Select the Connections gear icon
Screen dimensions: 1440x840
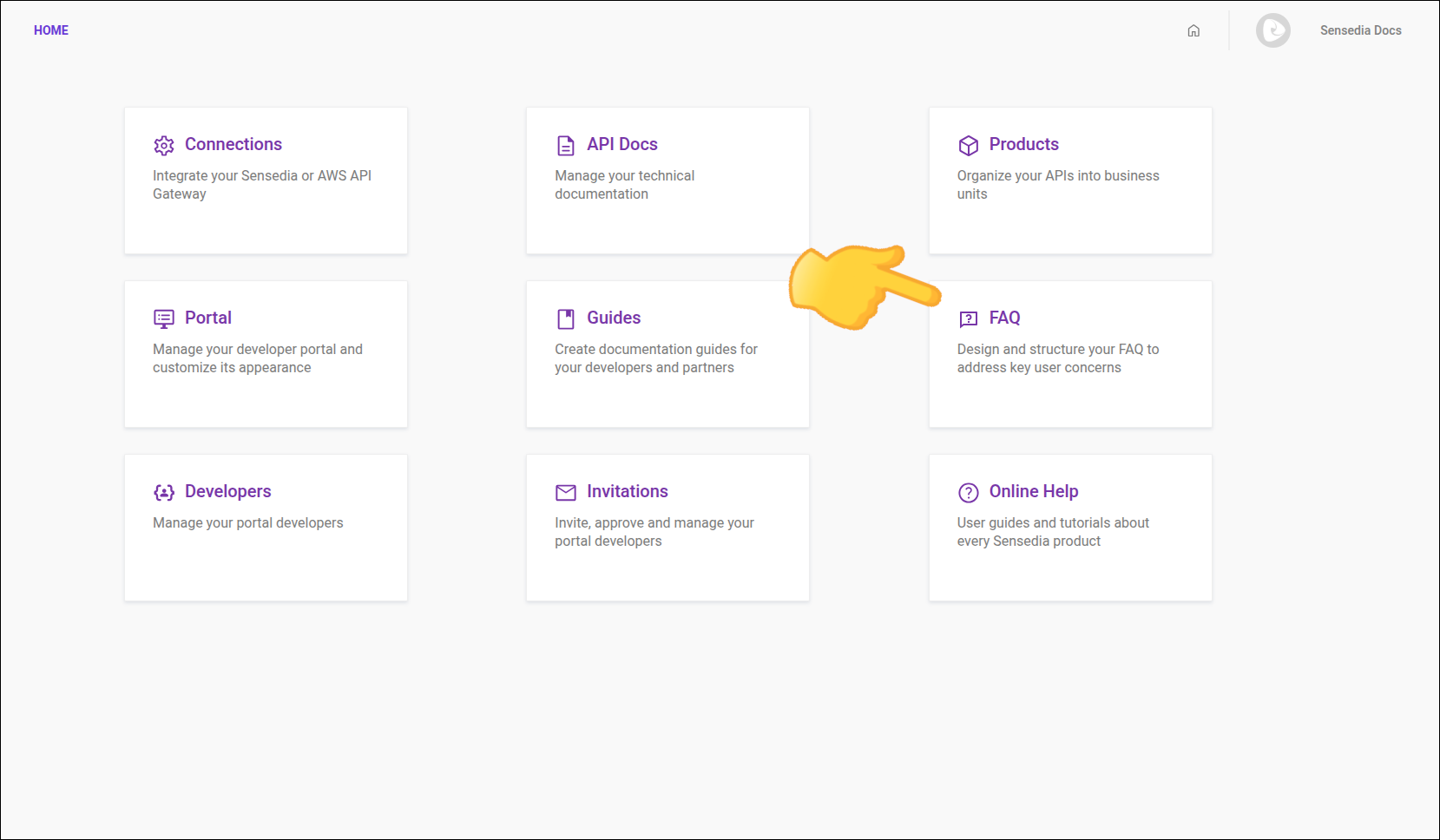[x=164, y=145]
